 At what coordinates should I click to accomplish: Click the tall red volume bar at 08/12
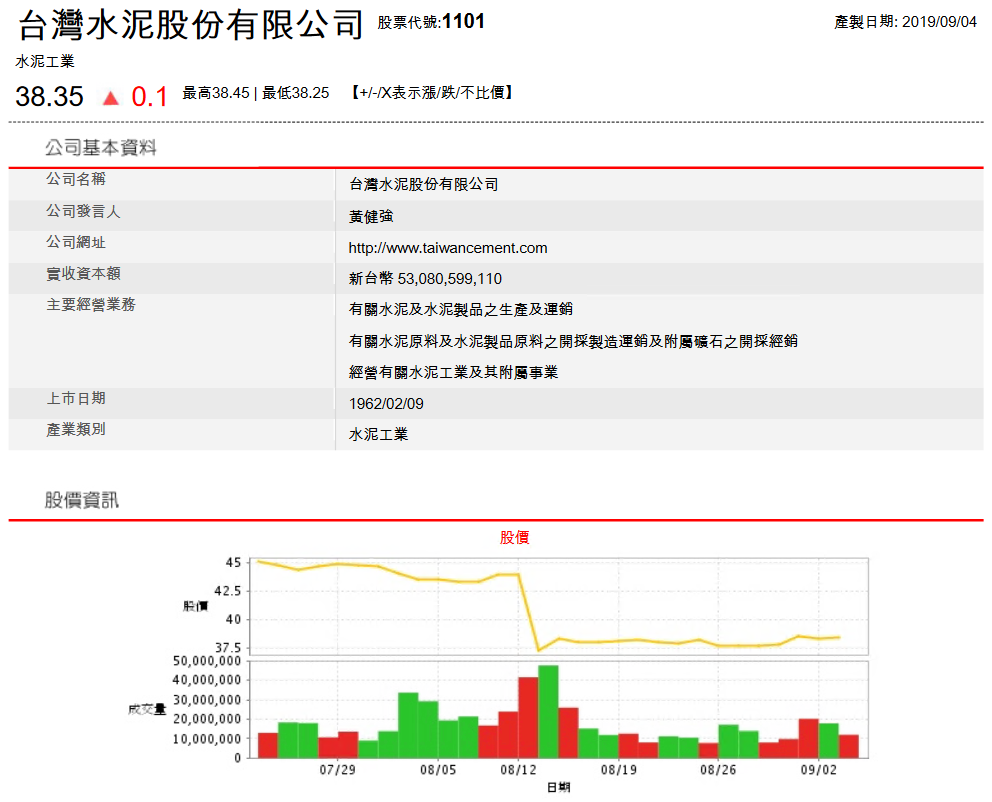tap(528, 717)
